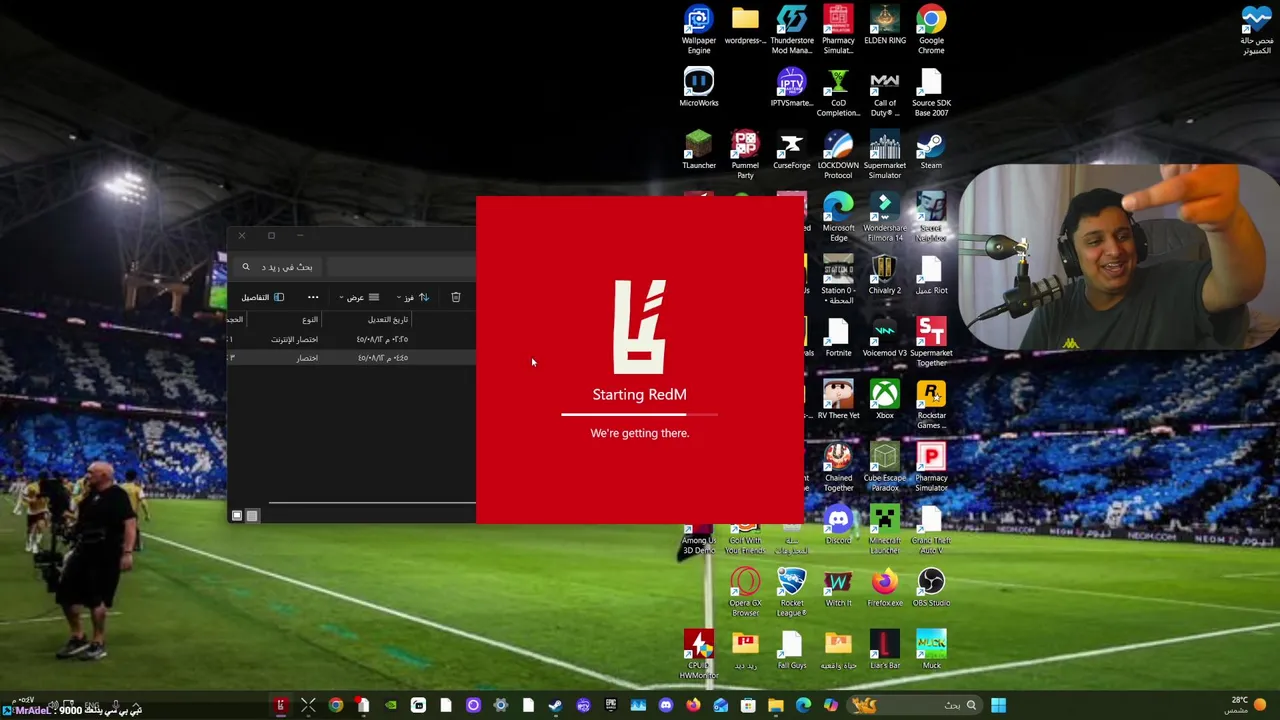The image size is (1280, 720).
Task: Launch Wondershare Filmora 14 shortcut
Action: [885, 216]
